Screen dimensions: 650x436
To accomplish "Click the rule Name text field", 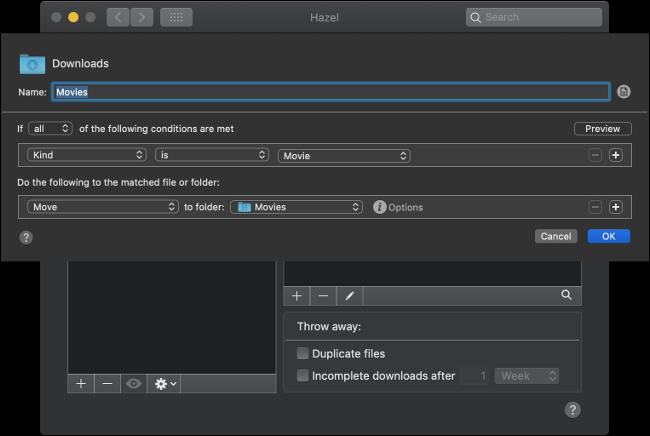I will point(330,92).
